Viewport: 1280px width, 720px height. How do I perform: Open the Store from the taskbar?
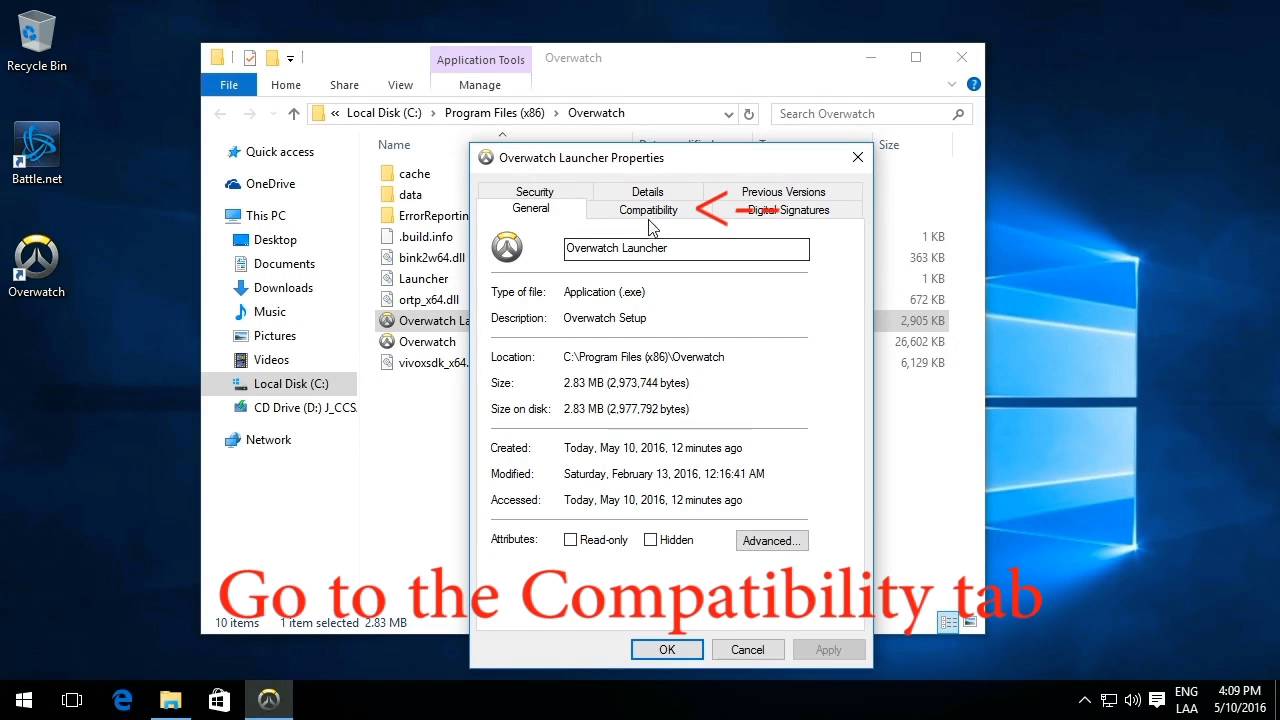pyautogui.click(x=219, y=700)
